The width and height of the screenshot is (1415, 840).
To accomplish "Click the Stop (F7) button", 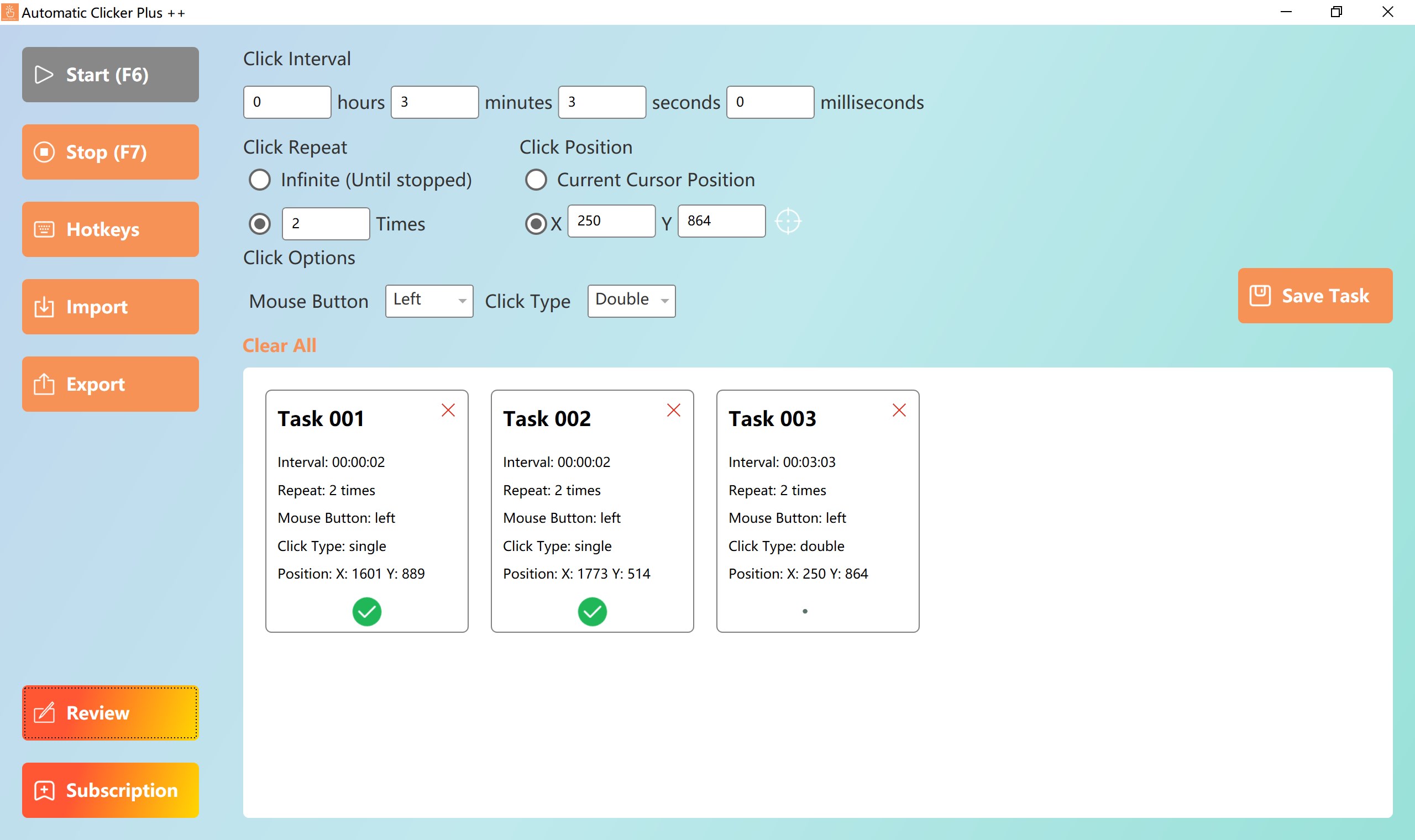I will [x=111, y=152].
